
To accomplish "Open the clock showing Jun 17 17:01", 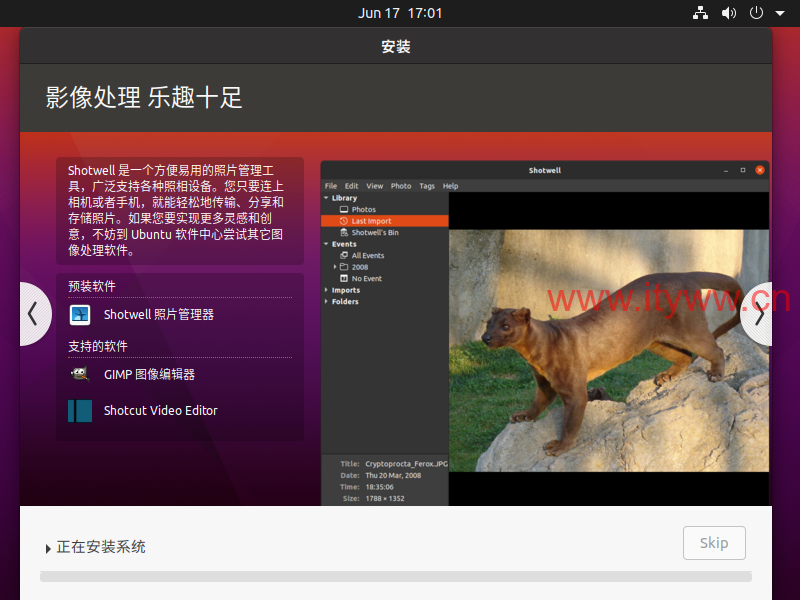I will [x=400, y=13].
